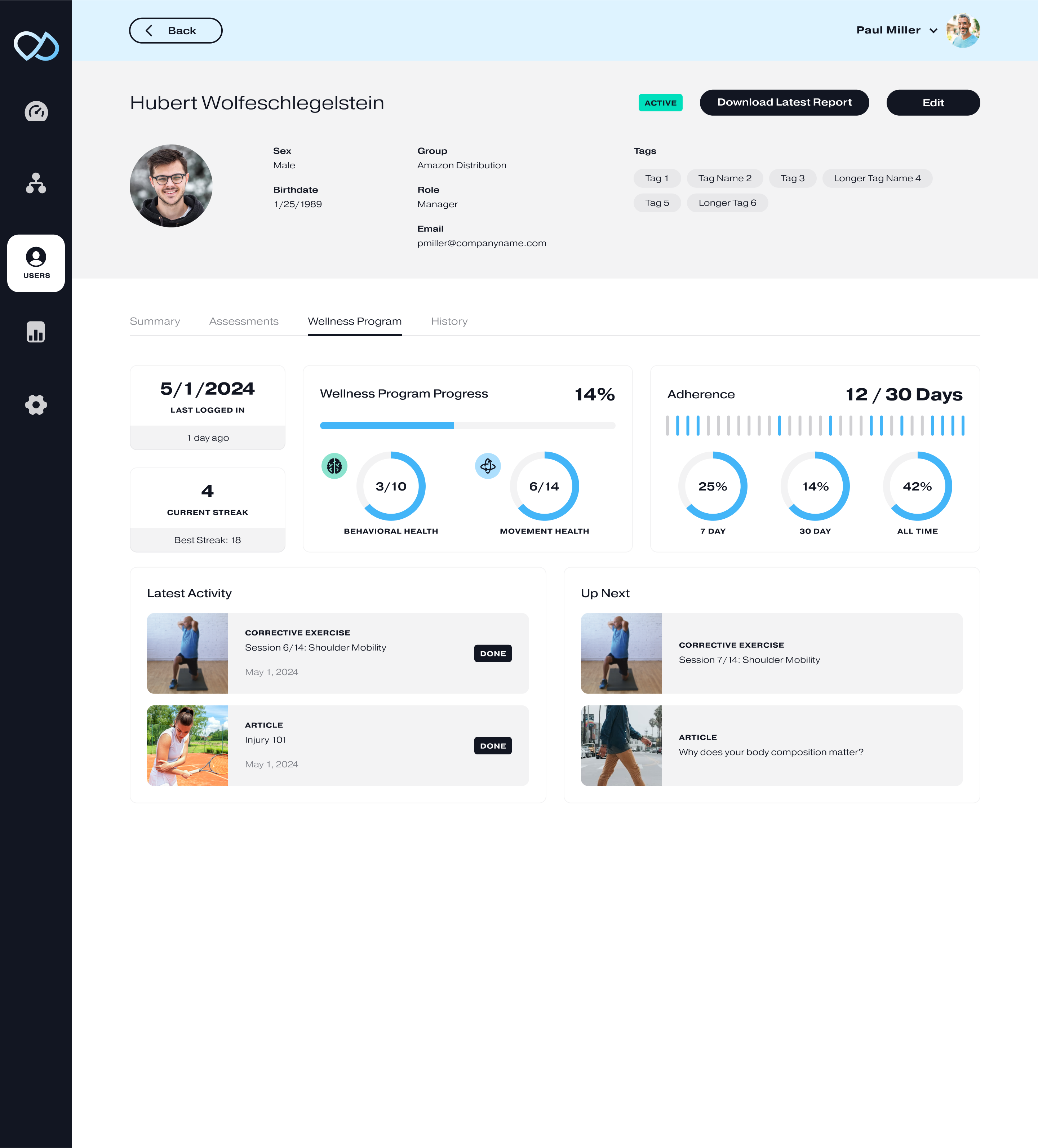Click the Injury 101 tennis thumbnail
Screen dimensions: 1038x1148
coord(187,745)
